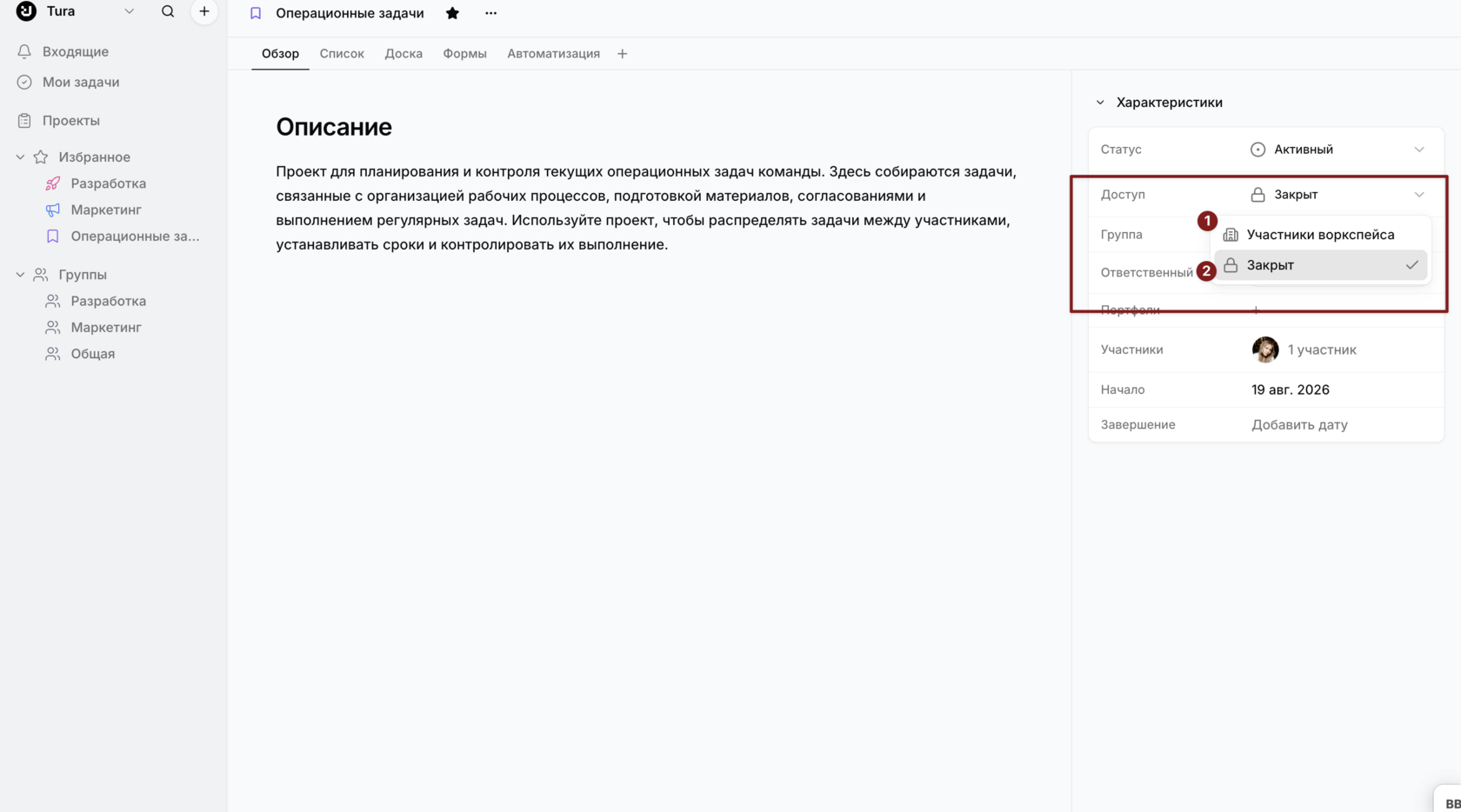The height and width of the screenshot is (812, 1461).
Task: Open group Общая
Action: [93, 354]
